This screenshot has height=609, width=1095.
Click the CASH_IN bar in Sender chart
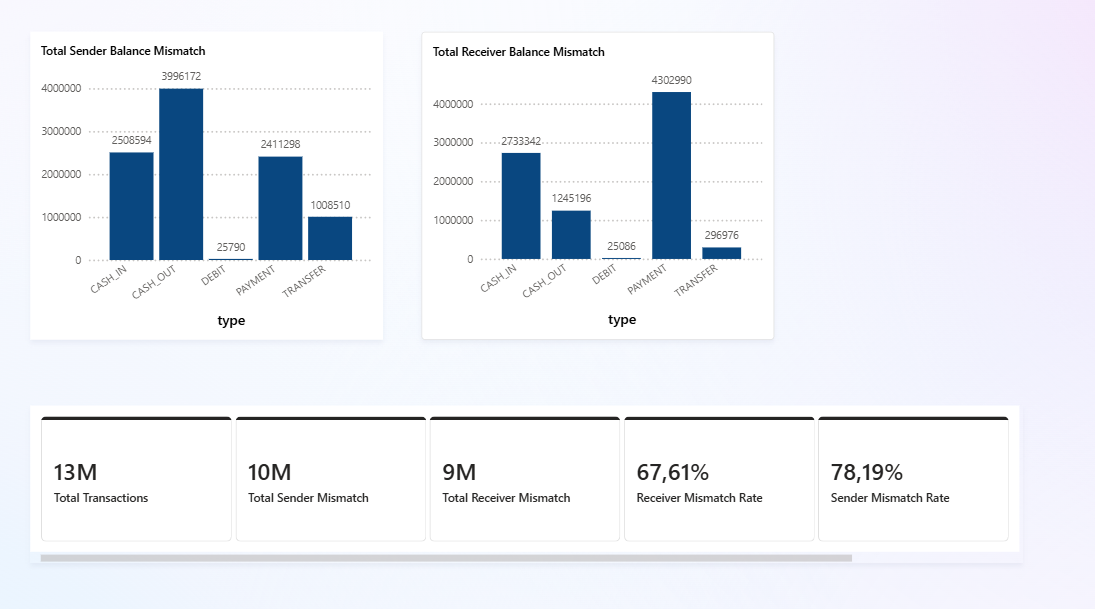point(131,206)
